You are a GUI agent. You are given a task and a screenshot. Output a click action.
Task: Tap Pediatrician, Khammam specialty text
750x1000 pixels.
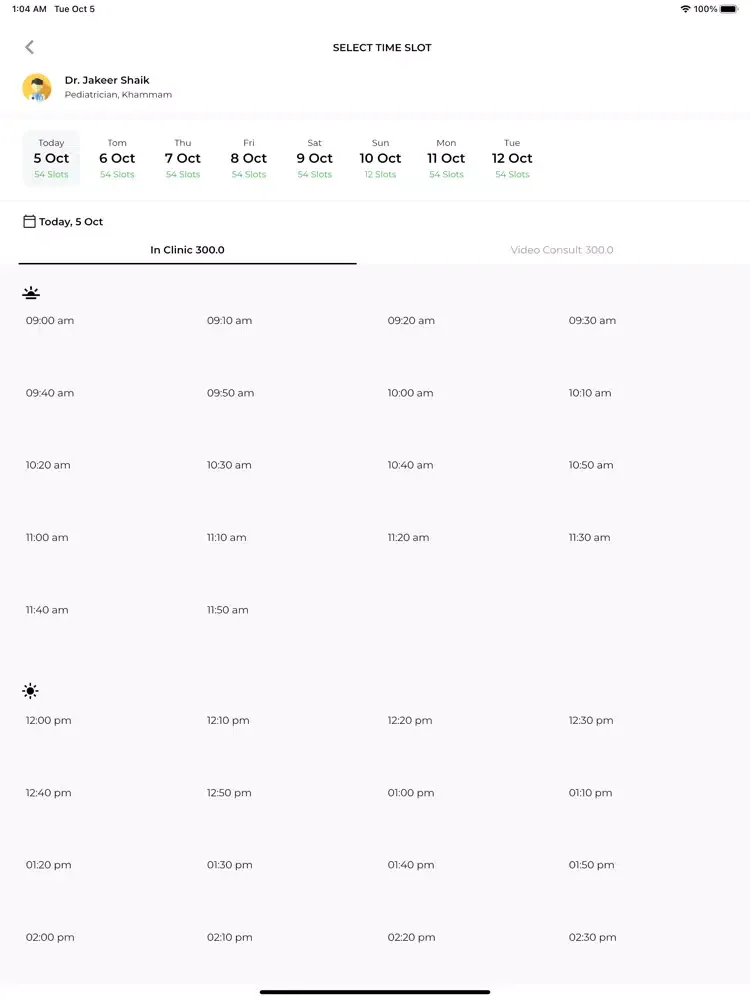pyautogui.click(x=118, y=94)
